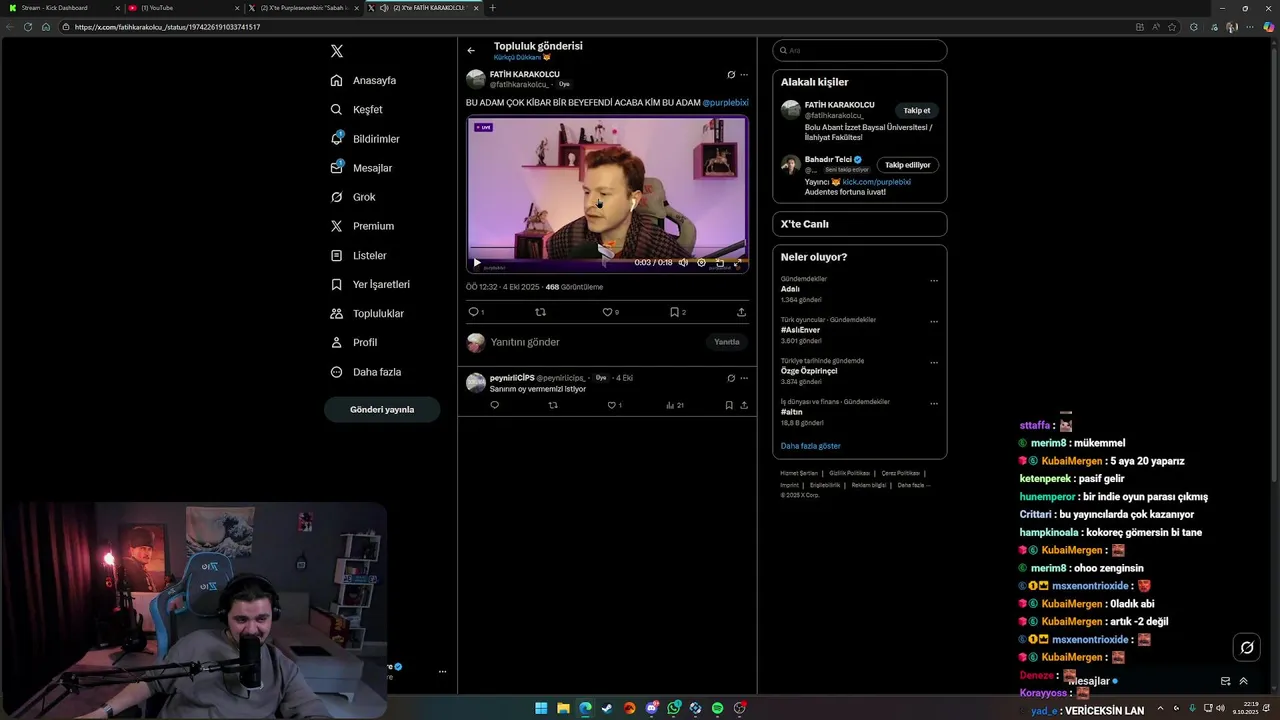Open Grok from the sidebar
This screenshot has height=720, width=1280.
click(353, 197)
